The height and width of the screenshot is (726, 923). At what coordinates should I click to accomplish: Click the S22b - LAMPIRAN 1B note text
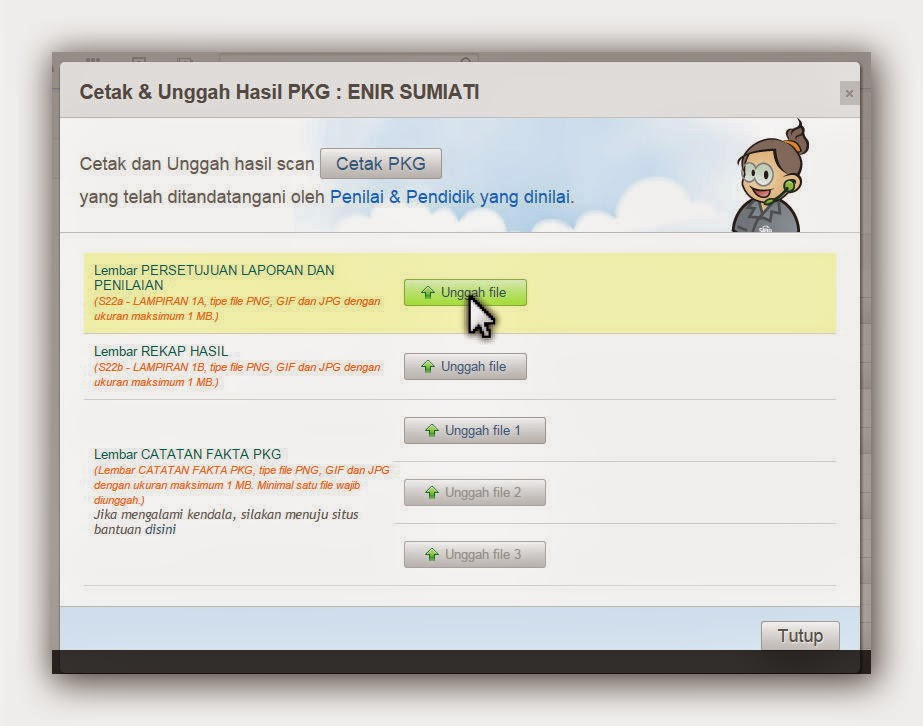237,374
